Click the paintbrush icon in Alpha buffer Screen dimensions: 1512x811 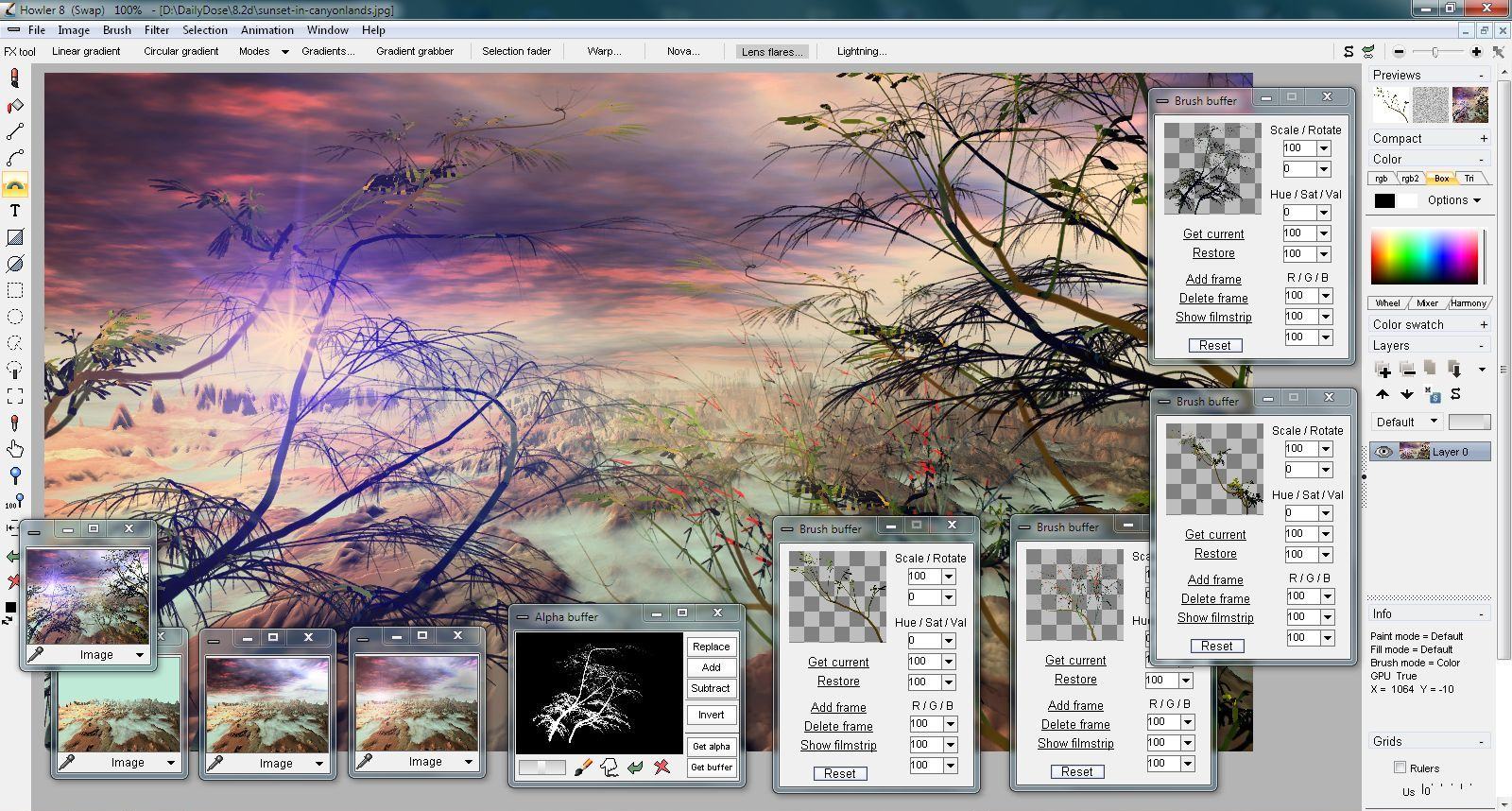pos(583,767)
